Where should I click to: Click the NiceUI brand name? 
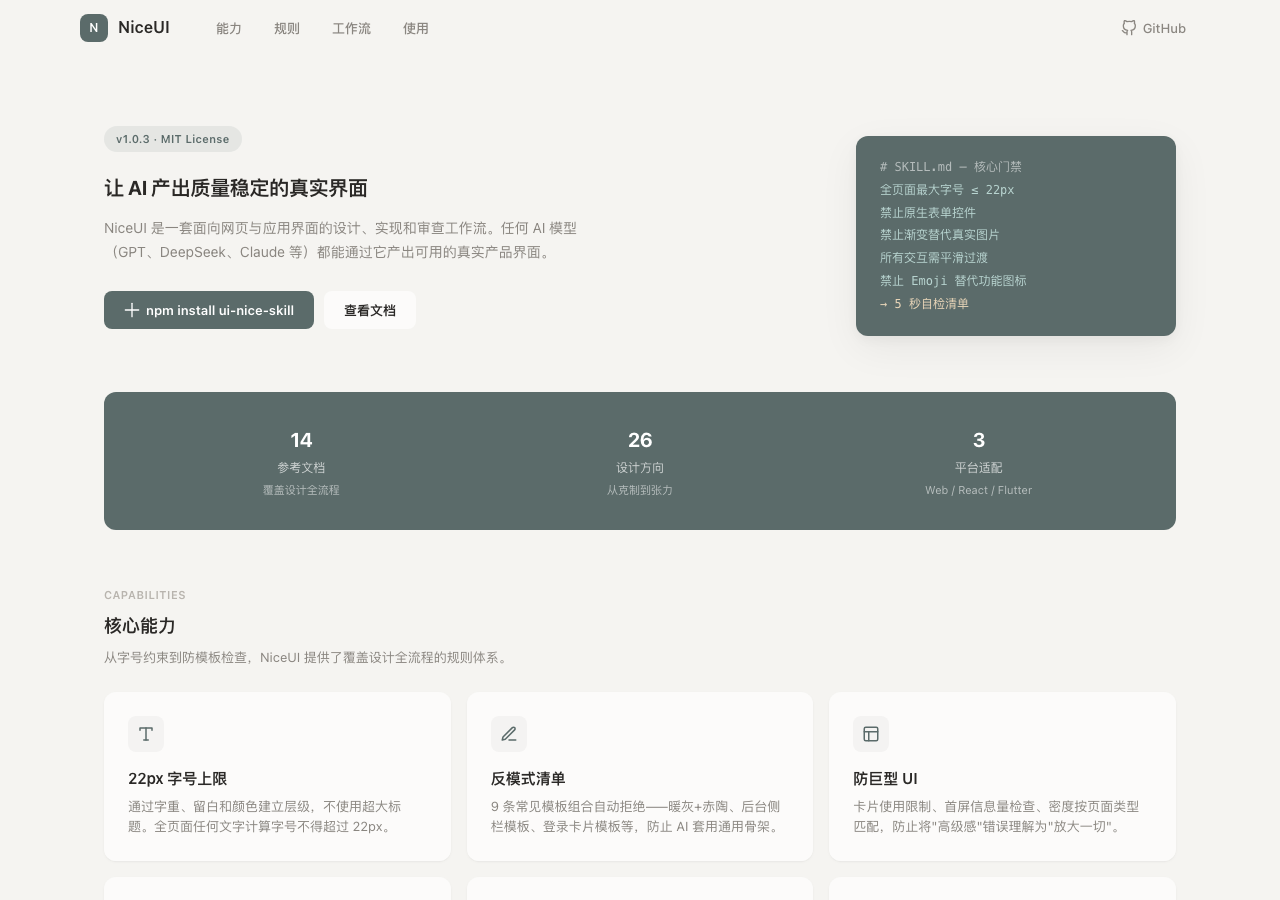coord(144,28)
